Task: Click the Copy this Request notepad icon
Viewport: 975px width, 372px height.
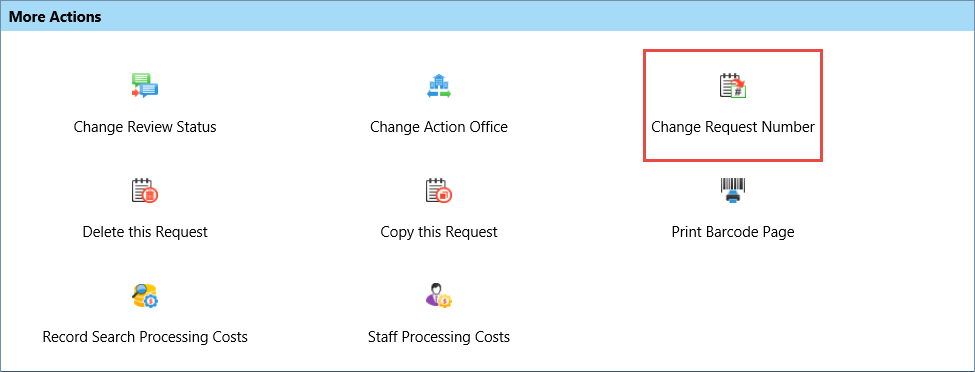Action: click(x=439, y=191)
